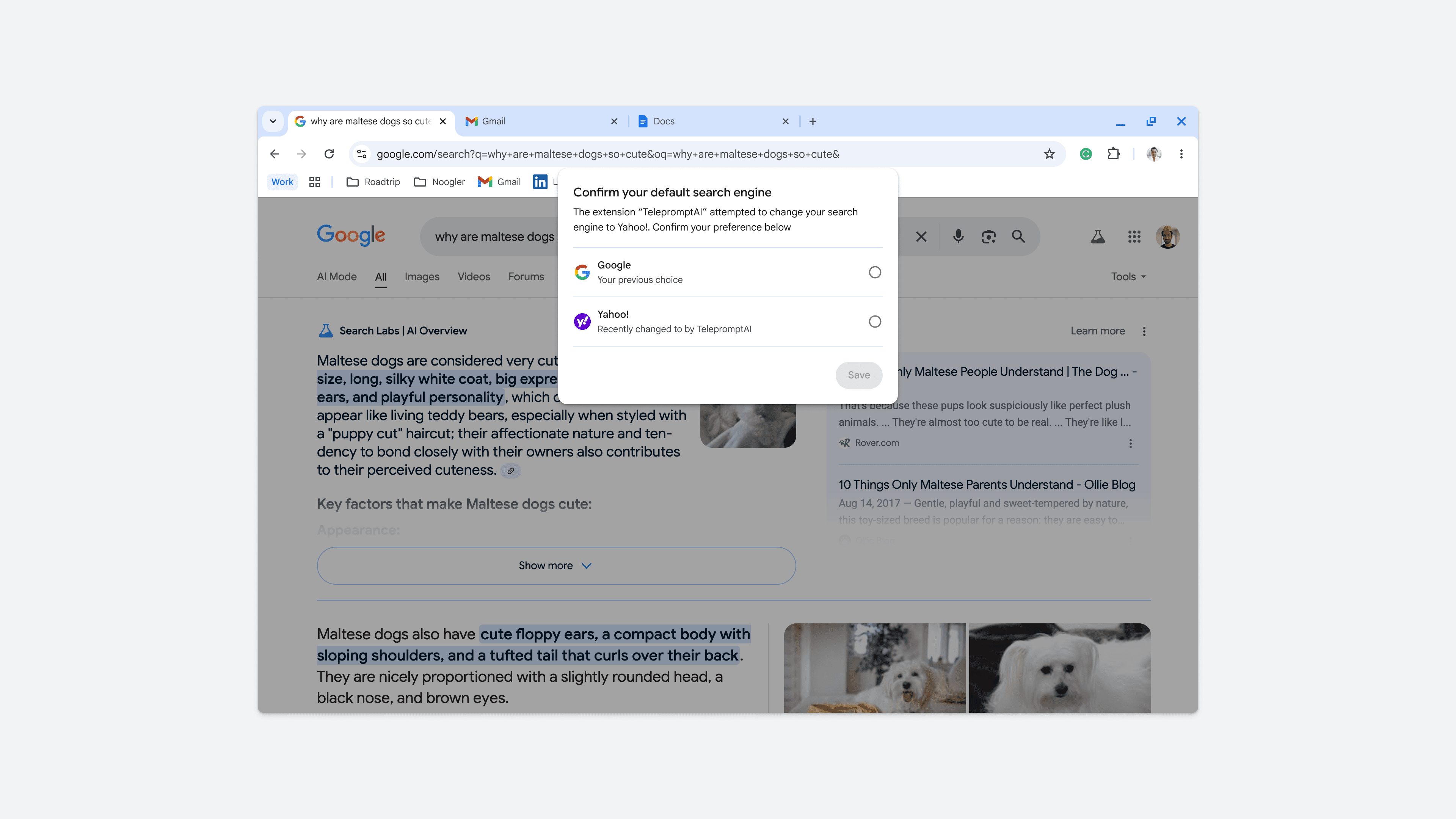Expand AI Overview with Show more
The height and width of the screenshot is (819, 1456).
555,565
